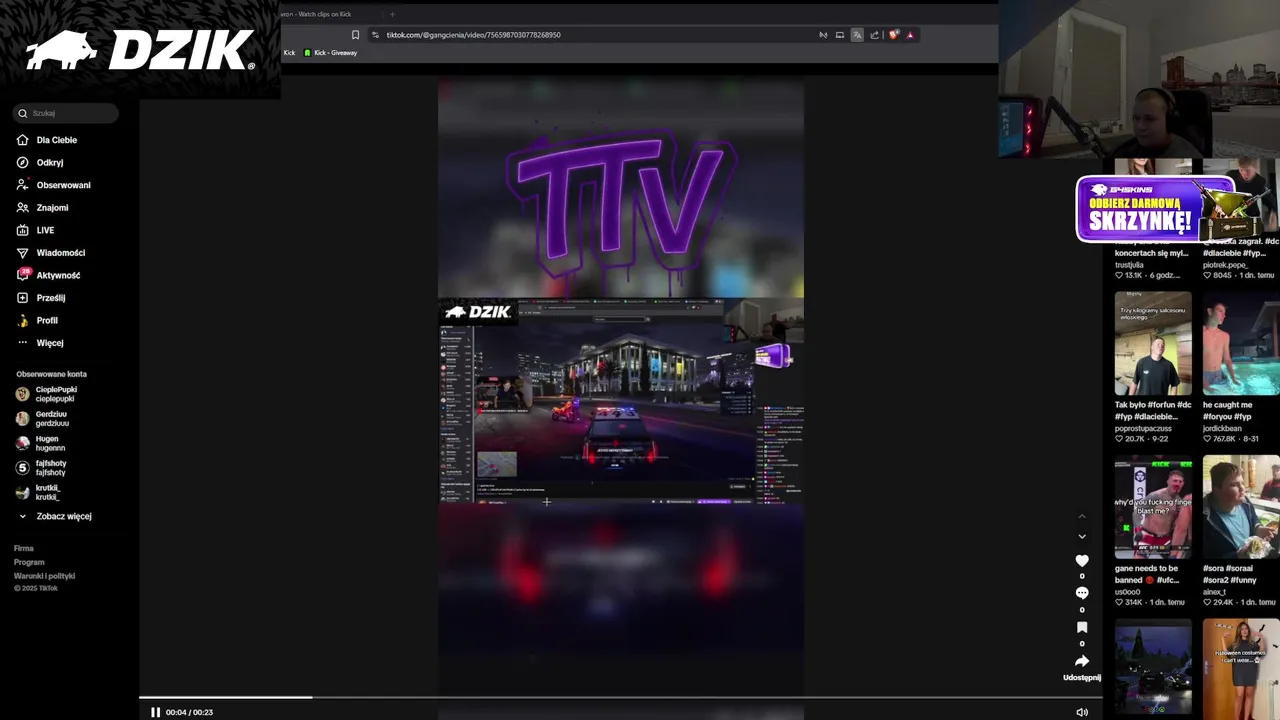Open comments with the speech bubble icon
This screenshot has width=1280, height=720.
pos(1082,593)
